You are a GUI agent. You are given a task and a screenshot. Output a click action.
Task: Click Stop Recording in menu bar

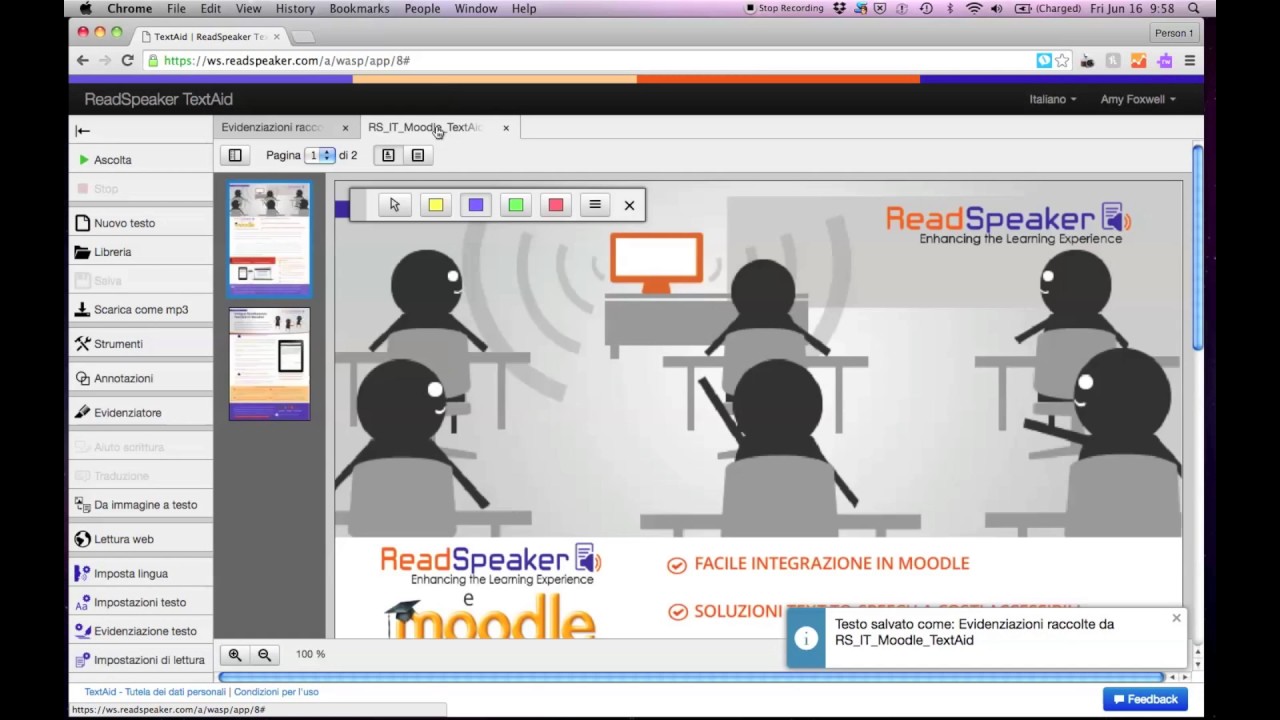[x=785, y=8]
